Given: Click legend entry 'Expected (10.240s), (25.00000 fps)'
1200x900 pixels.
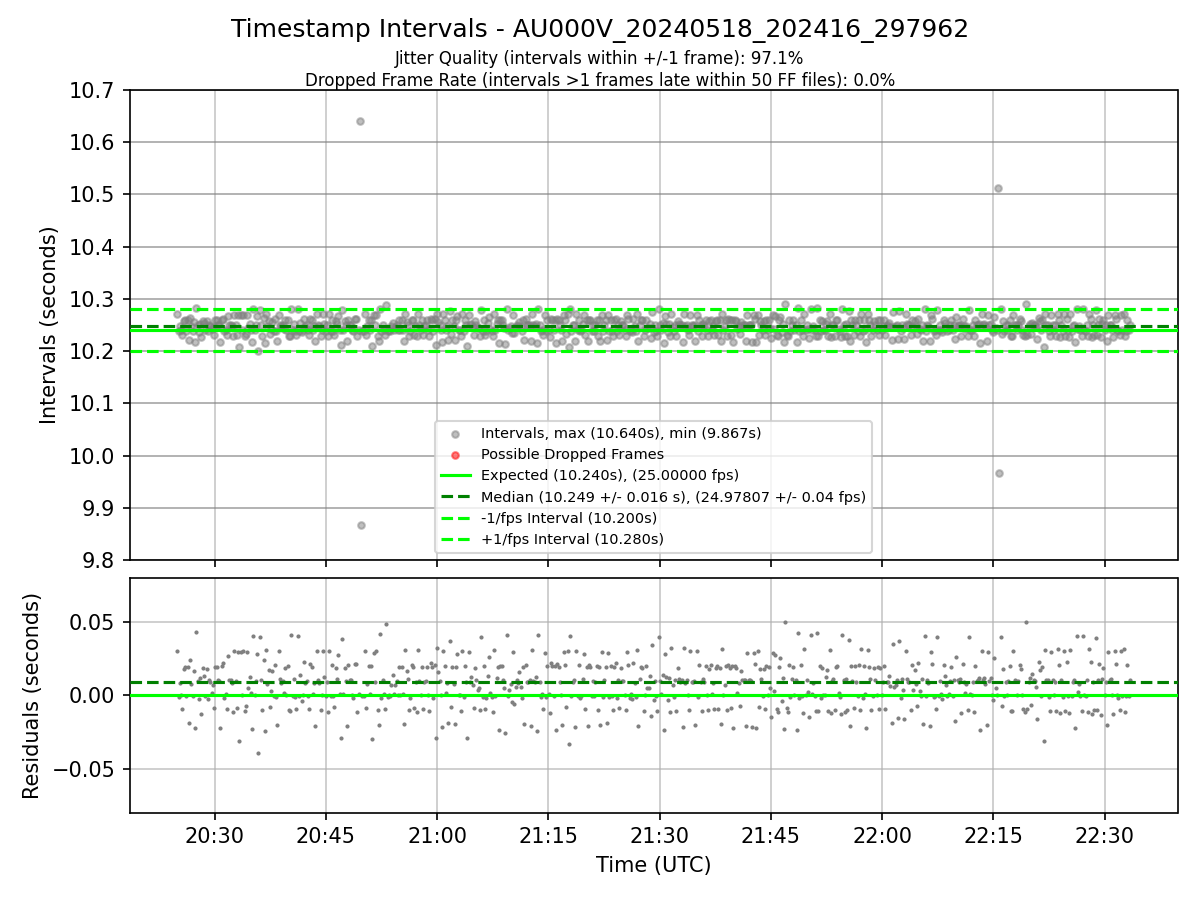Looking at the screenshot, I should click(610, 475).
